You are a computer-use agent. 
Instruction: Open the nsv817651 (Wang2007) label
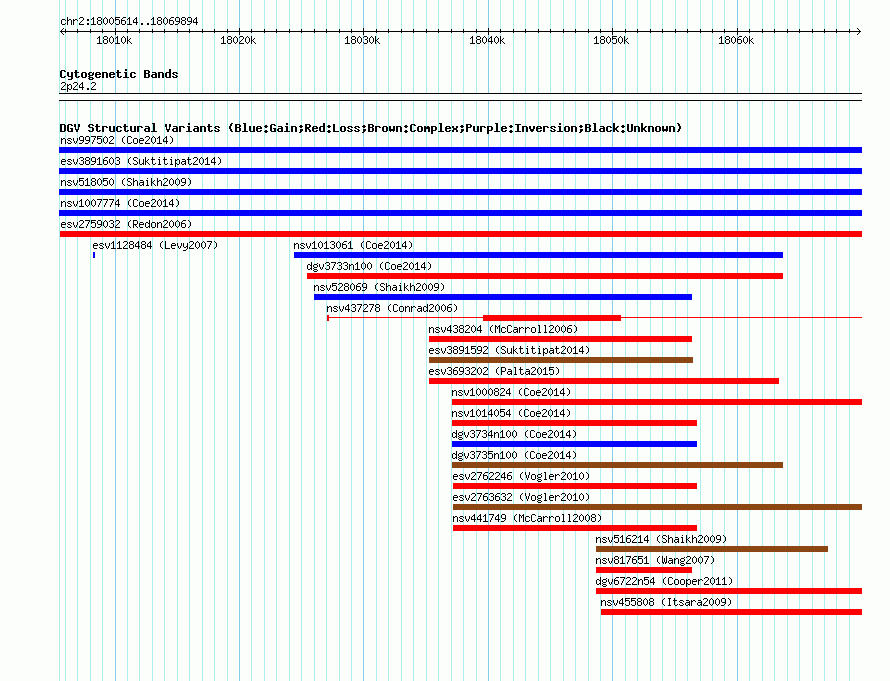655,560
